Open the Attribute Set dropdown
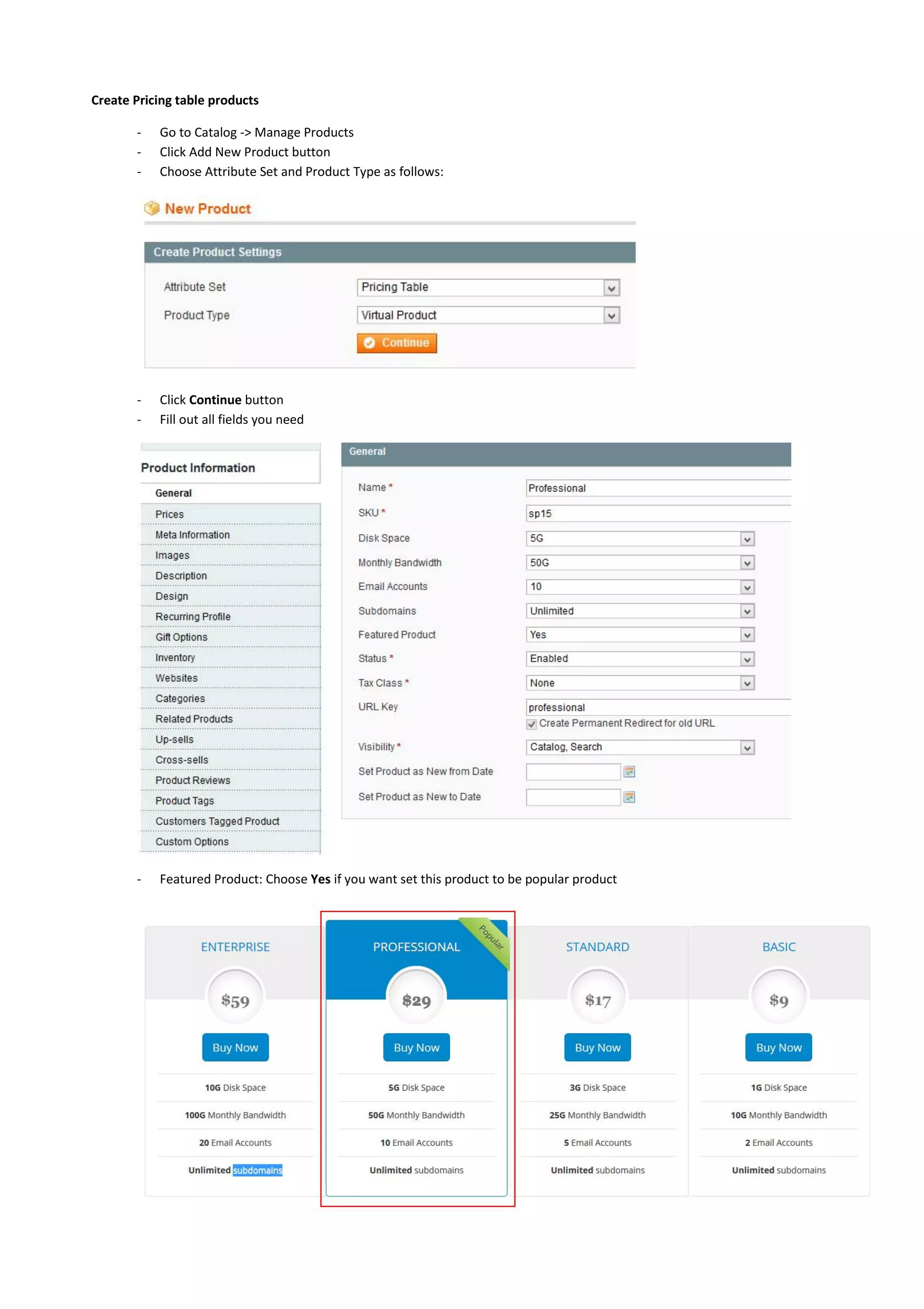This screenshot has height=1309, width=924. [x=488, y=288]
